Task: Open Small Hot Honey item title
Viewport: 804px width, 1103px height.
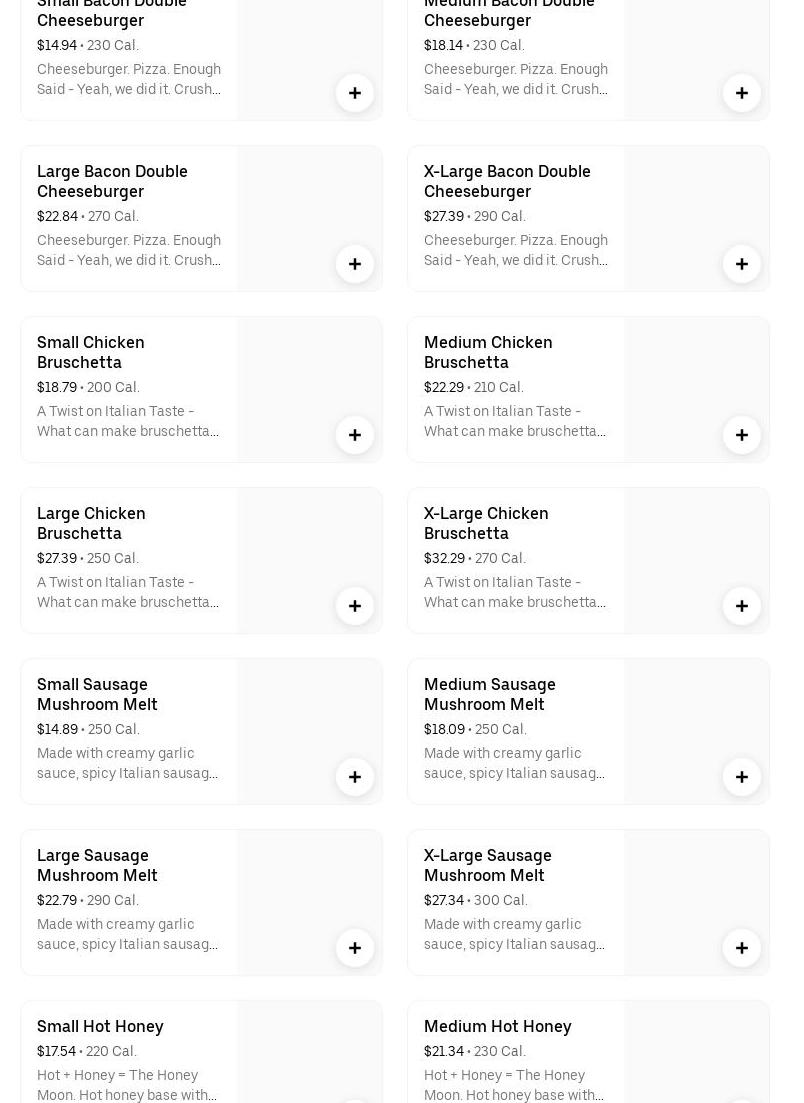Action: click(x=100, y=1026)
